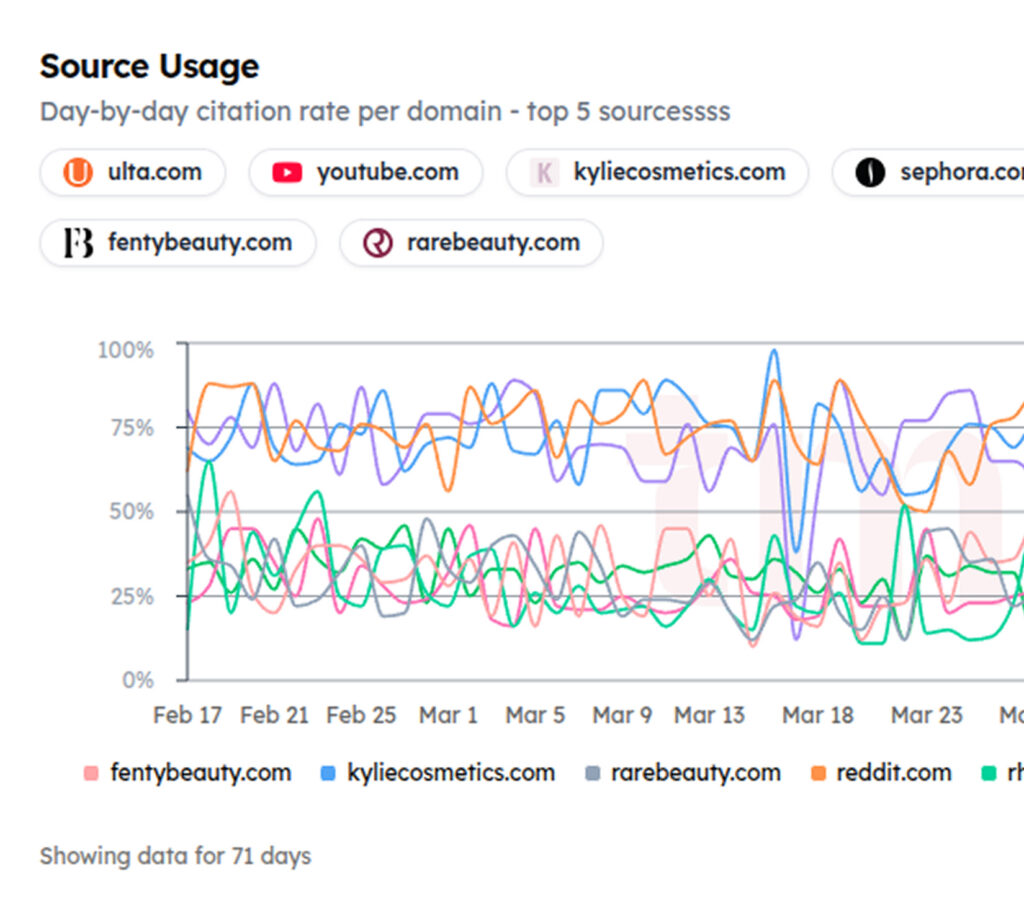Select the fentybeauty.com source chip
The image size is (1024, 912).
tap(178, 242)
